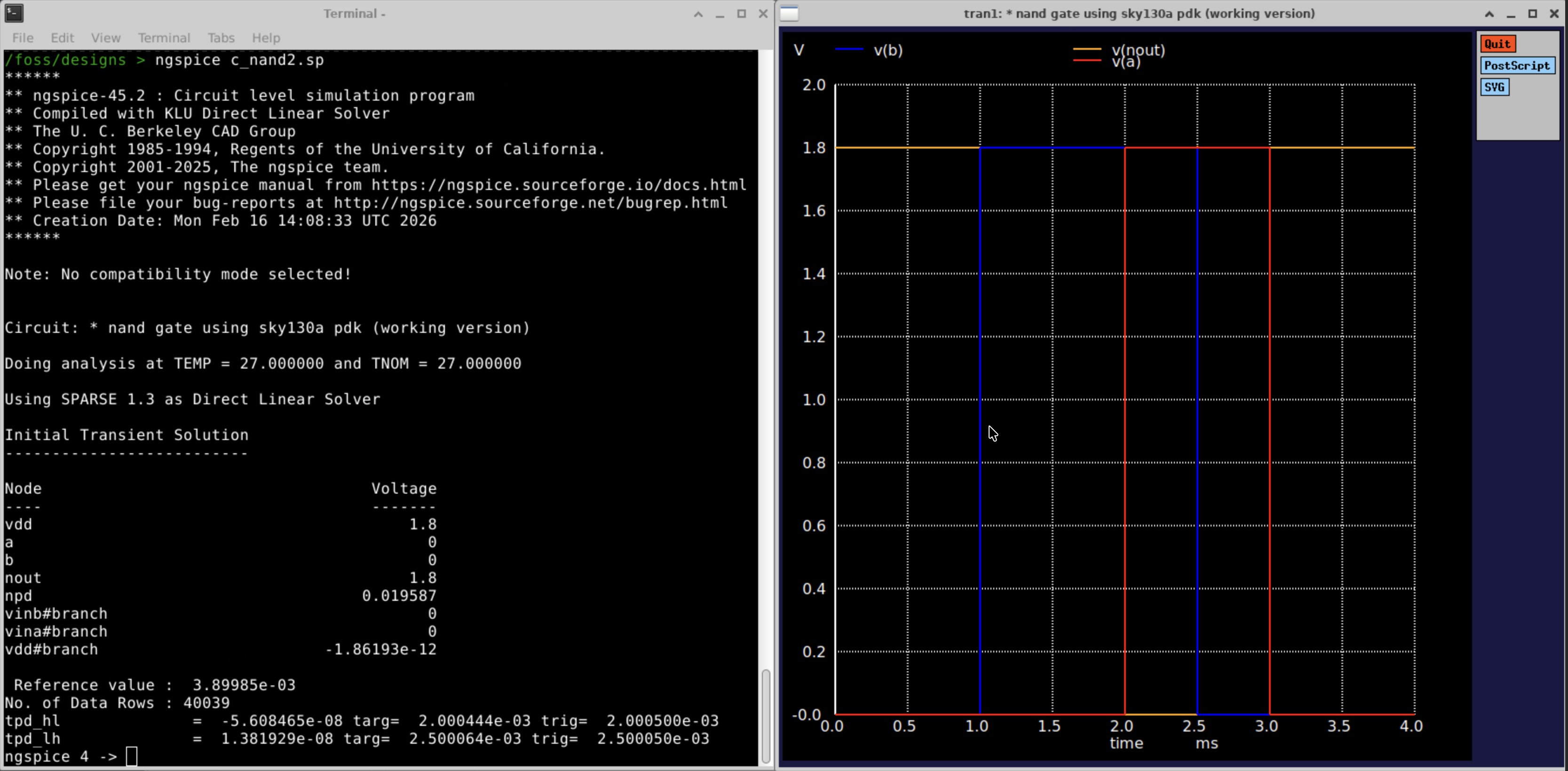Click the plot window menu icon
Image resolution: width=1568 pixels, height=771 pixels.
(x=790, y=13)
